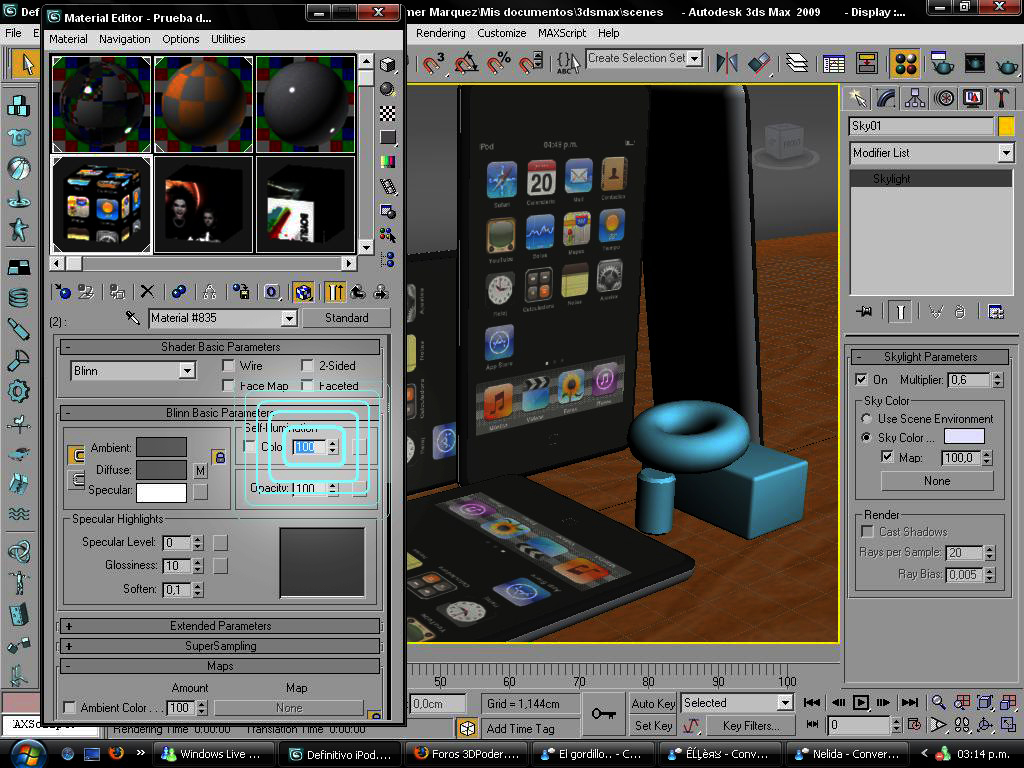This screenshot has width=1024, height=768.
Task: Enable Ambient Color map checkbox
Action: coord(69,707)
